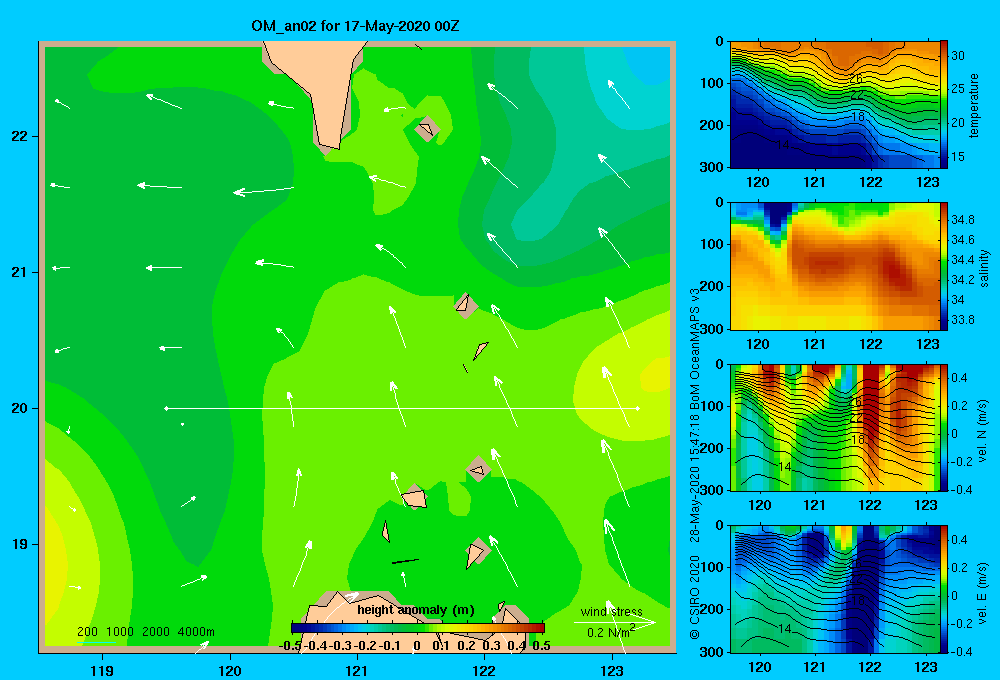Image resolution: width=1000 pixels, height=680 pixels.
Task: Click the '14' contour label in temperature panel
Action: 783,145
